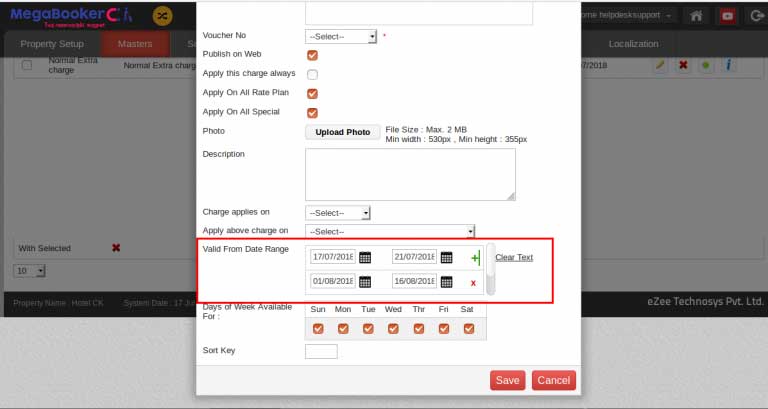Click Cancel button
Viewport: 768px width, 409px height.
pyautogui.click(x=553, y=380)
